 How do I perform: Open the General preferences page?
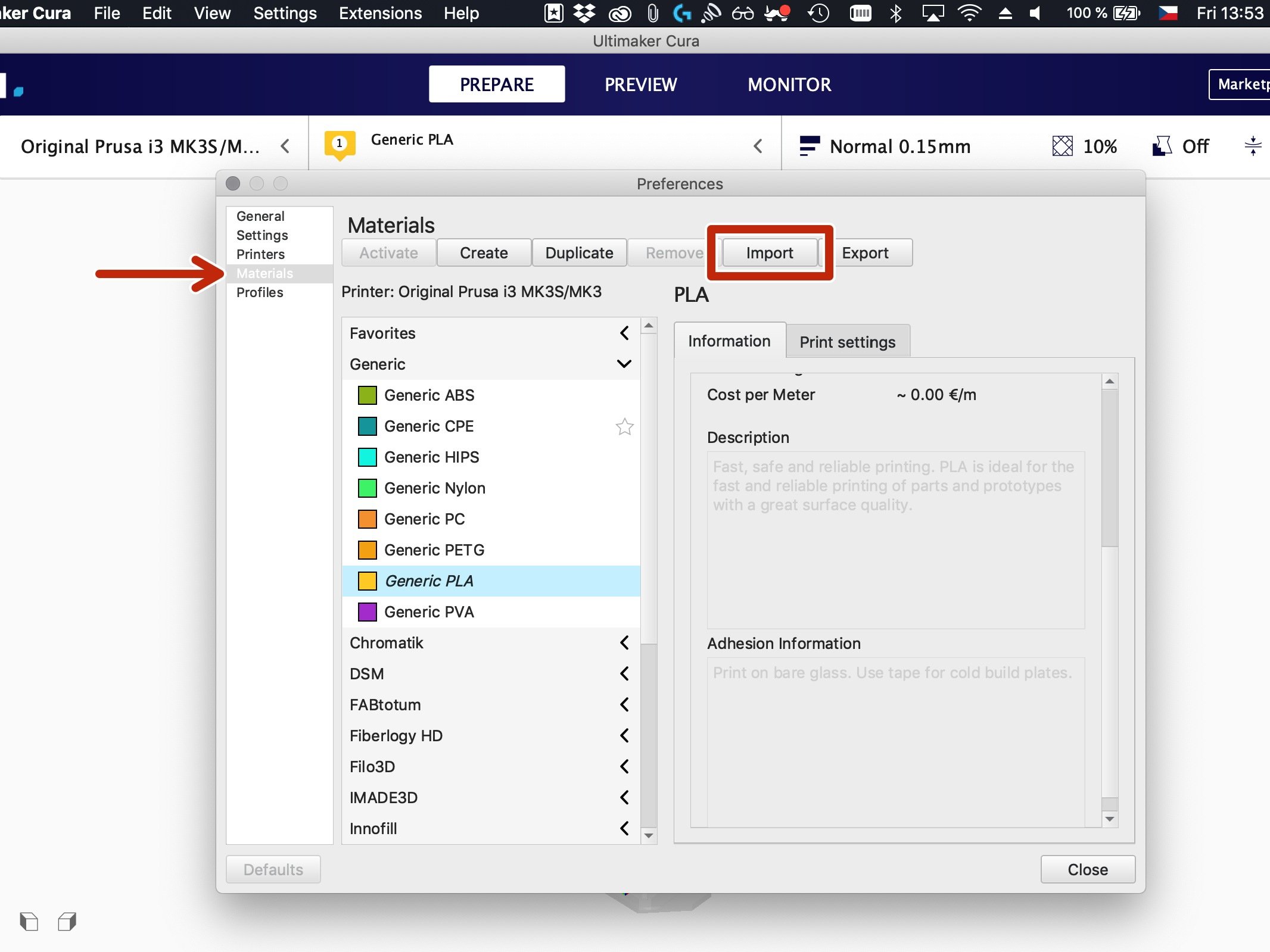(279, 216)
